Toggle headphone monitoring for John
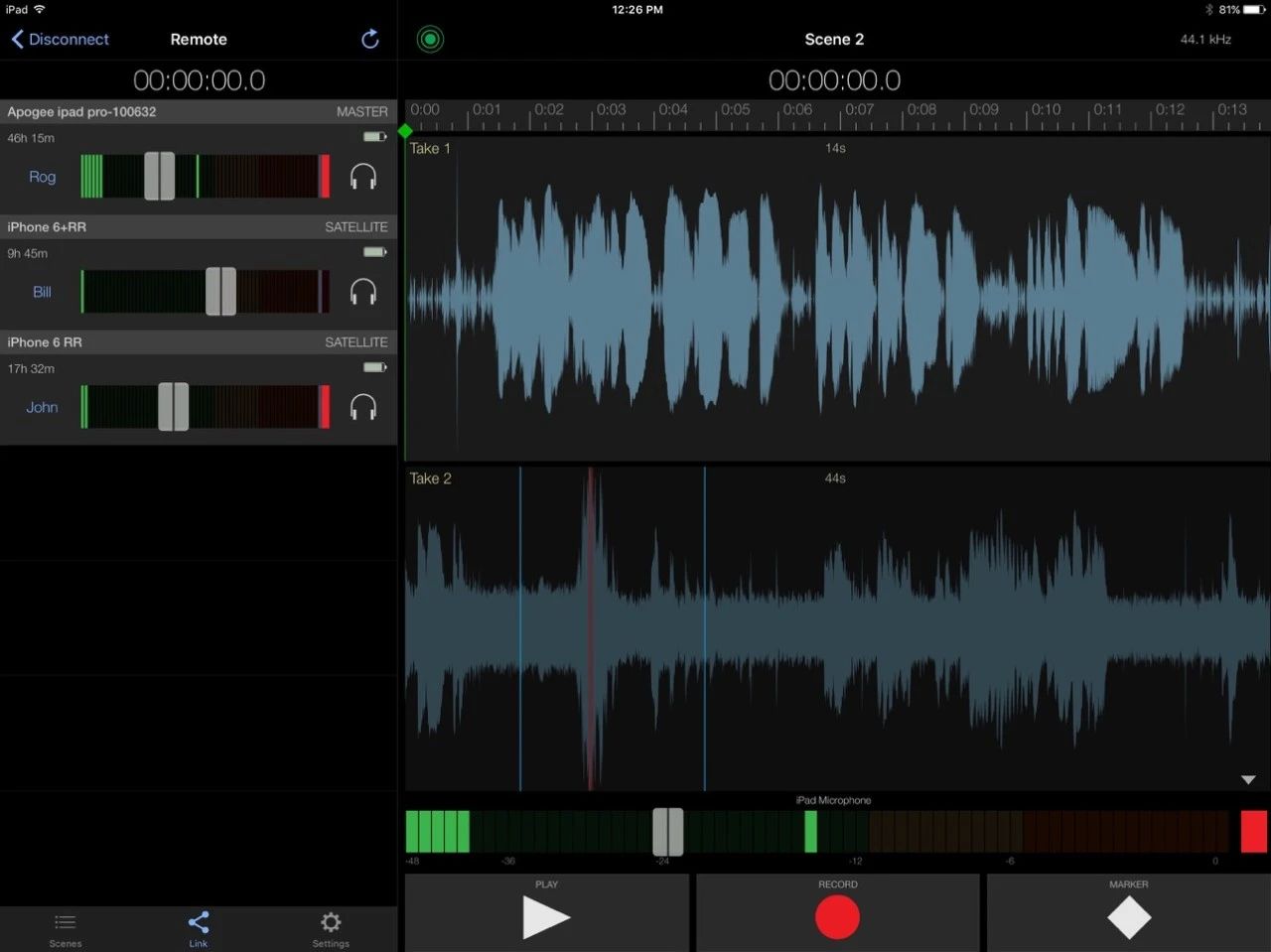The image size is (1271, 952). point(363,407)
